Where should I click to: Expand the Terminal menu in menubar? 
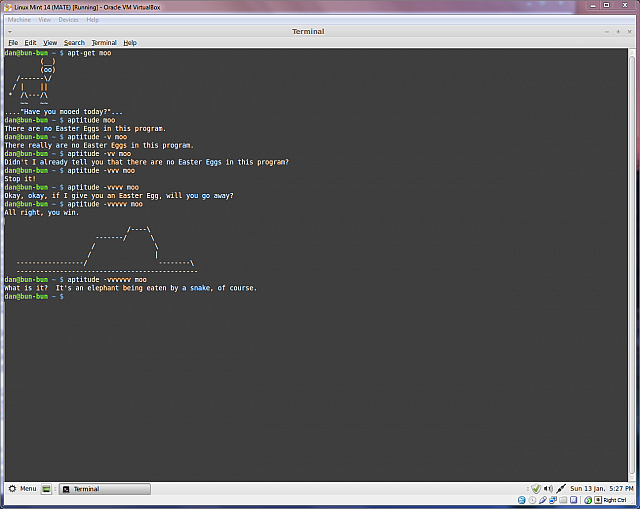(104, 43)
